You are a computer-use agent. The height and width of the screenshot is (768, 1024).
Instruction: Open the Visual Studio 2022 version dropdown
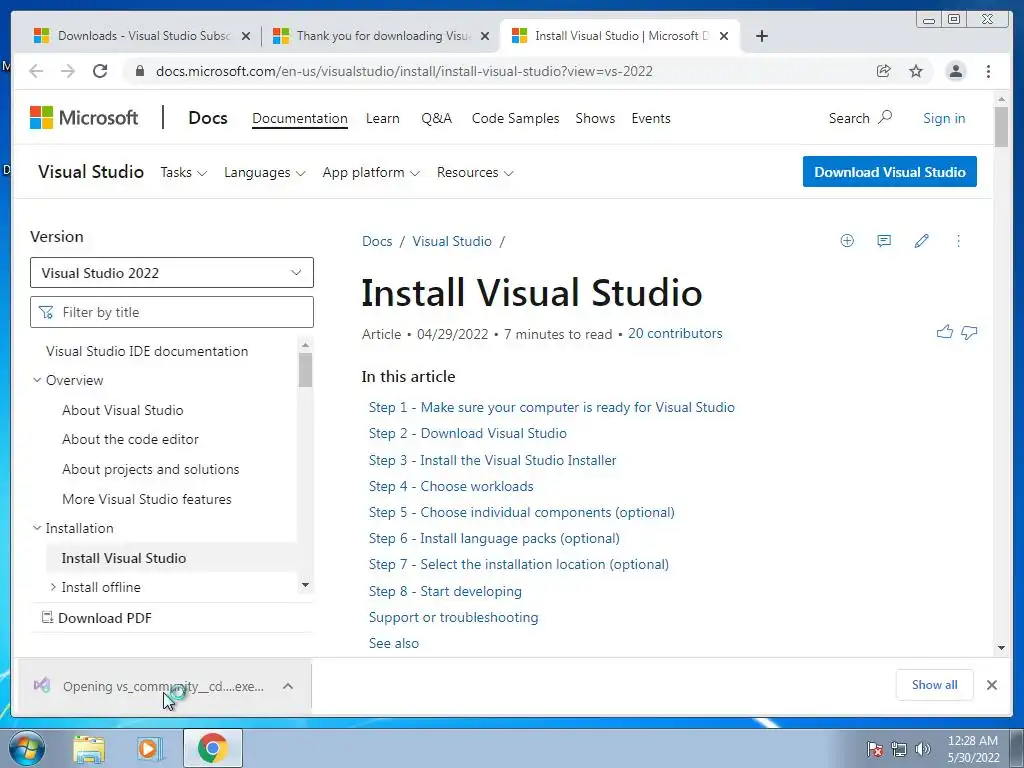click(x=172, y=272)
